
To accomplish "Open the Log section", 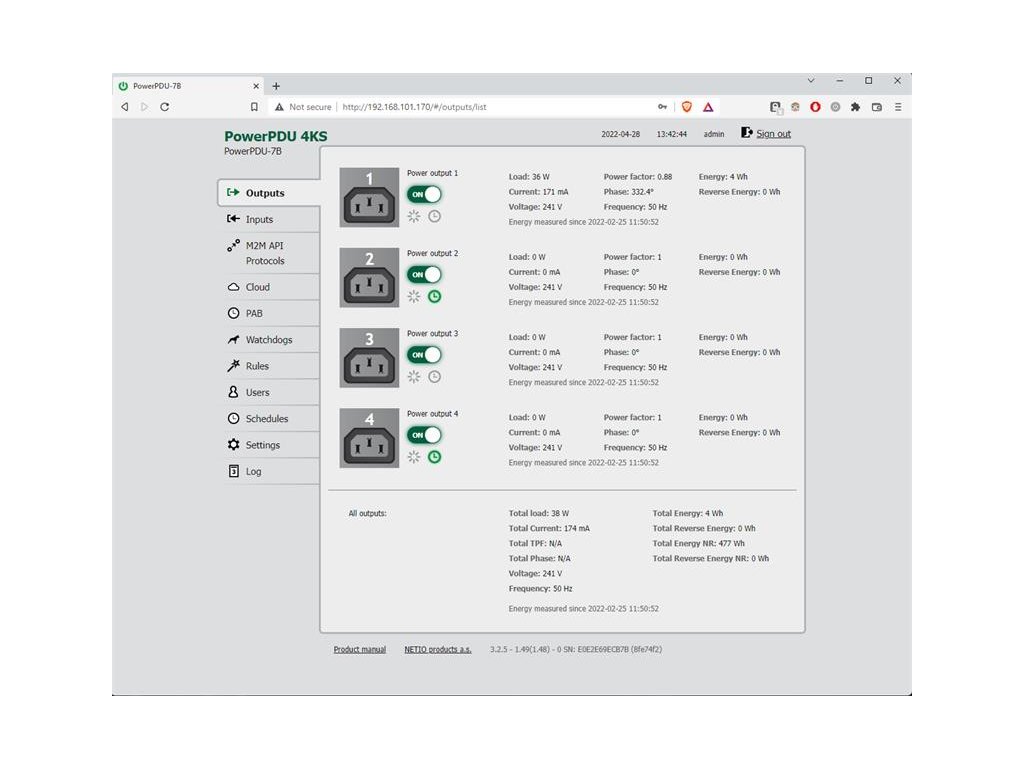I will pos(269,472).
